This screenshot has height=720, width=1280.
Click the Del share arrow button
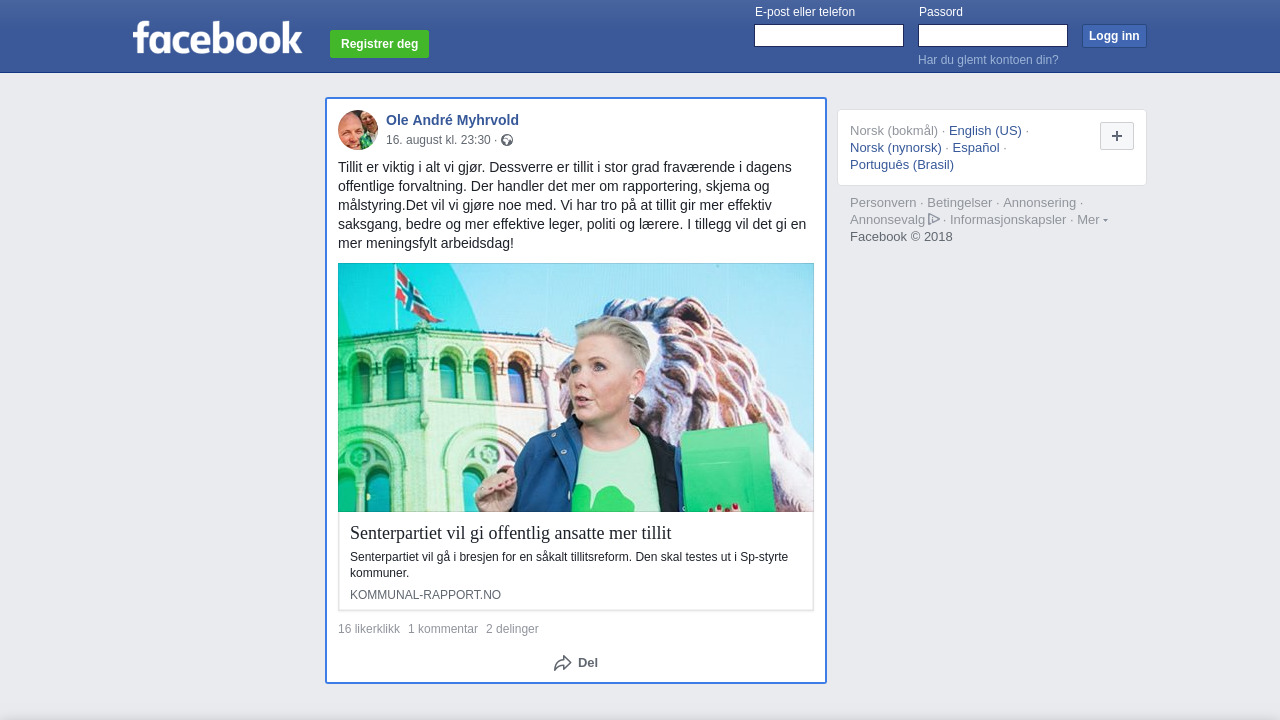(x=576, y=663)
